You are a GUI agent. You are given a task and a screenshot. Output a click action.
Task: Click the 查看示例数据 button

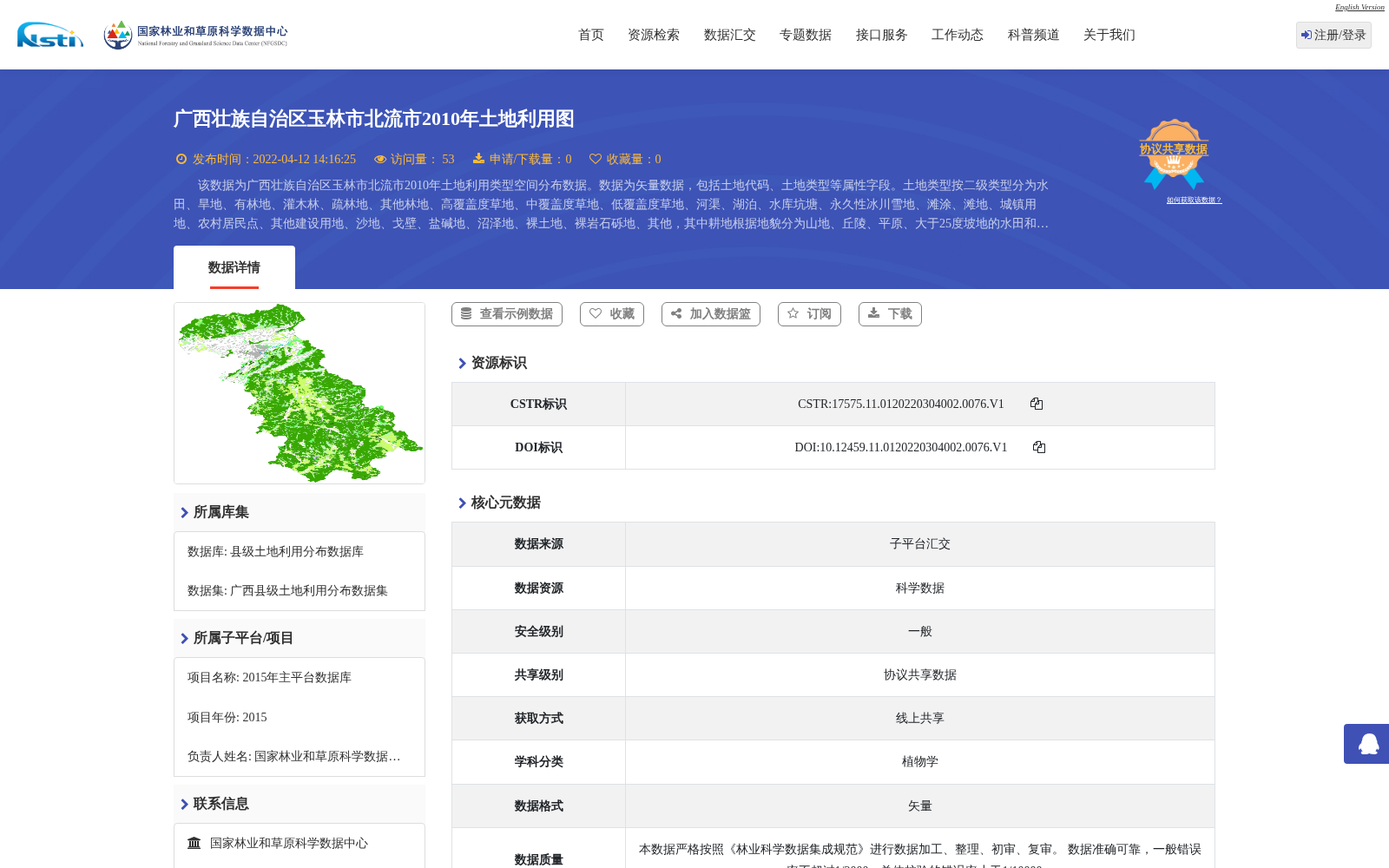tap(507, 314)
